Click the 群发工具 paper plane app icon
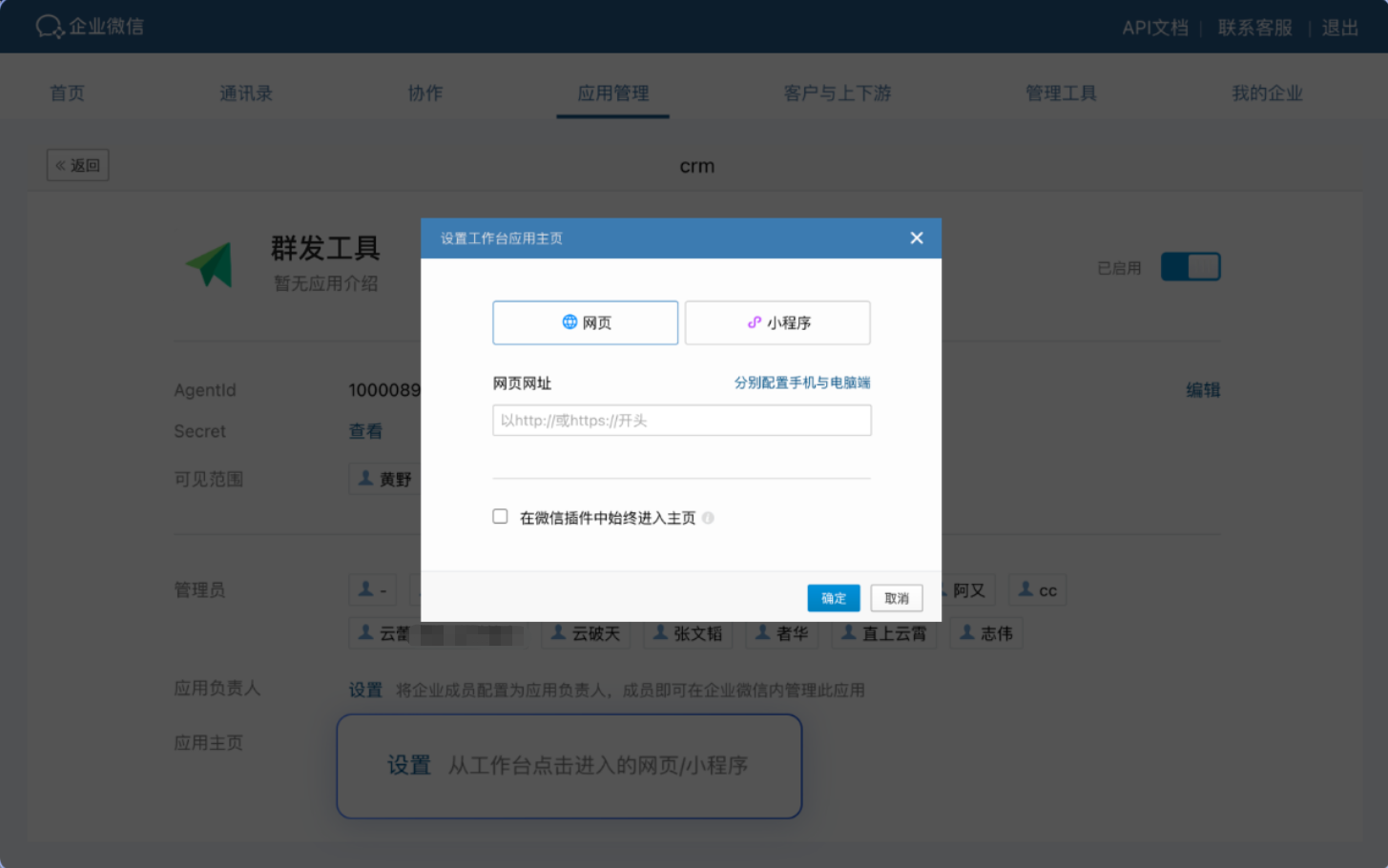 point(210,264)
